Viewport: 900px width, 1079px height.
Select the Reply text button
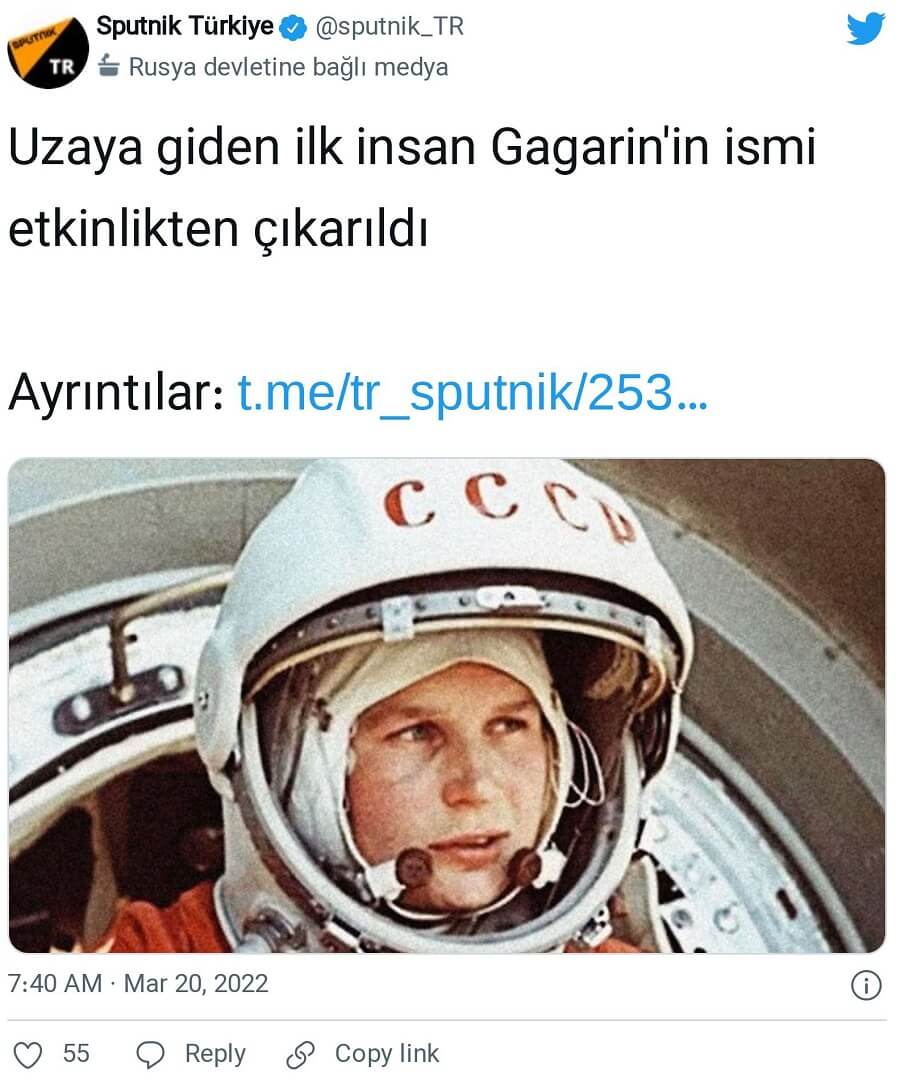(215, 1054)
